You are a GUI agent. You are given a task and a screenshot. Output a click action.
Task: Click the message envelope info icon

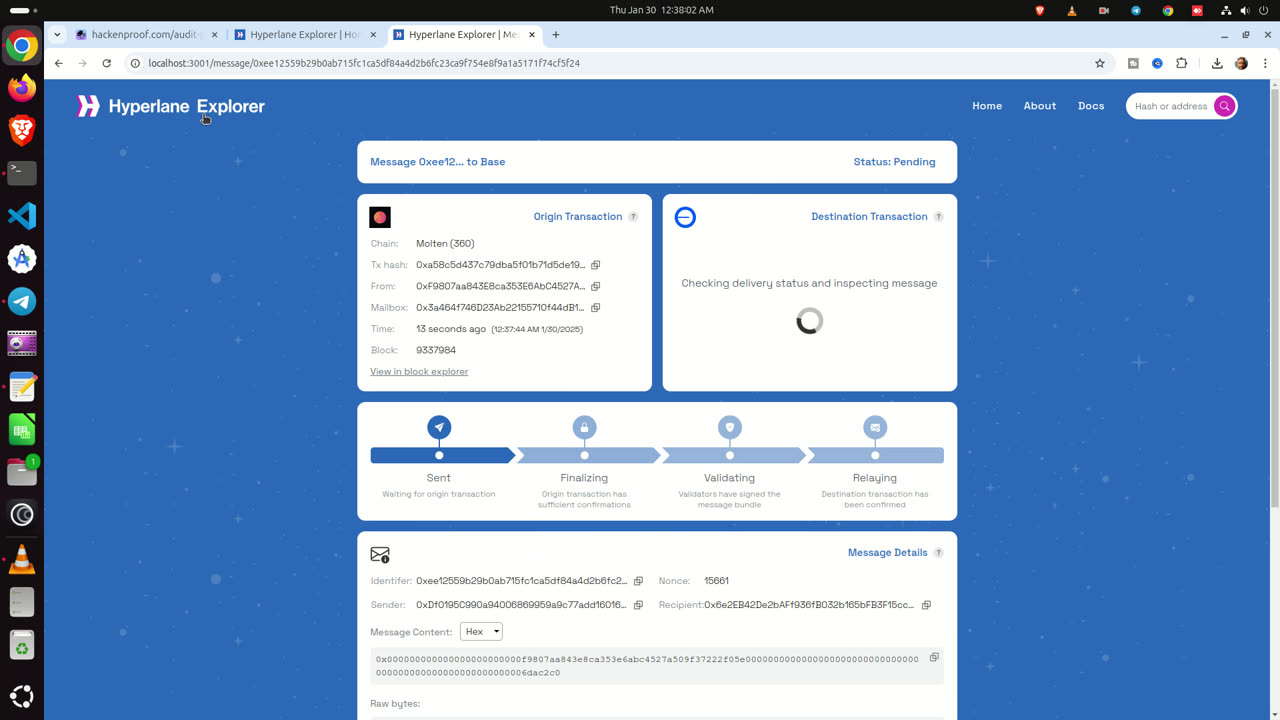(x=380, y=554)
